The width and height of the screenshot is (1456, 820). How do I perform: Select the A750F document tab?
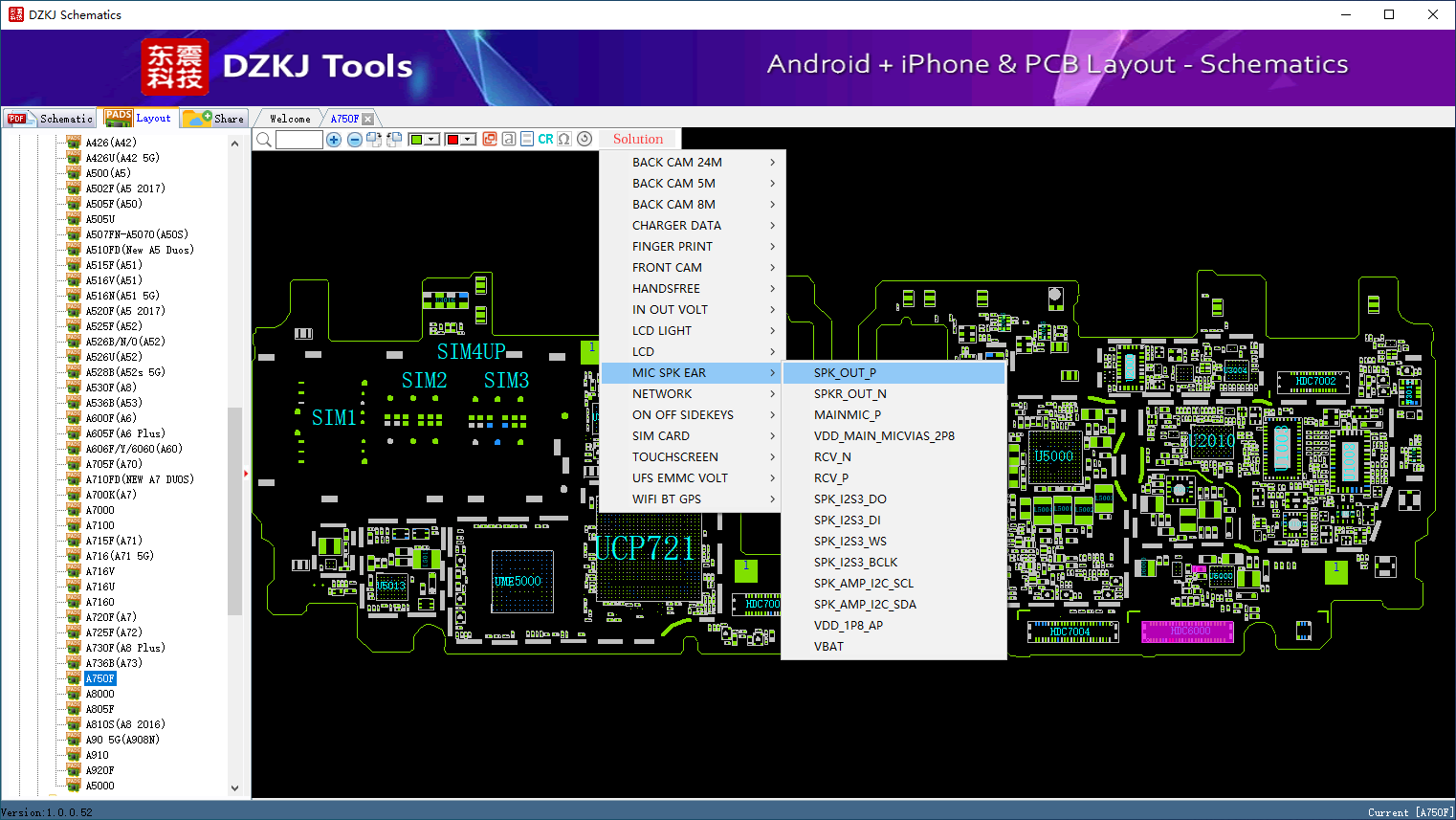344,119
